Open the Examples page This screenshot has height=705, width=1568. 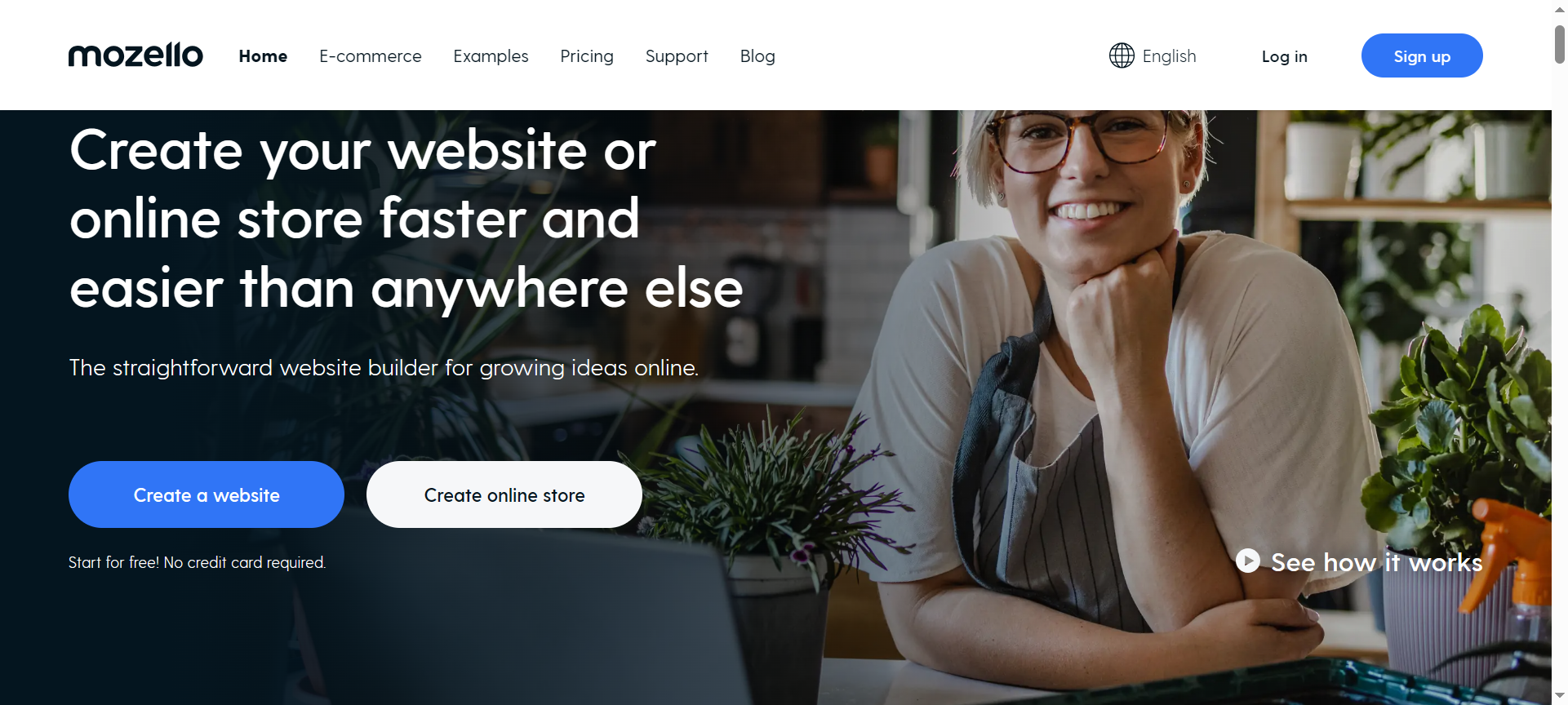(491, 56)
